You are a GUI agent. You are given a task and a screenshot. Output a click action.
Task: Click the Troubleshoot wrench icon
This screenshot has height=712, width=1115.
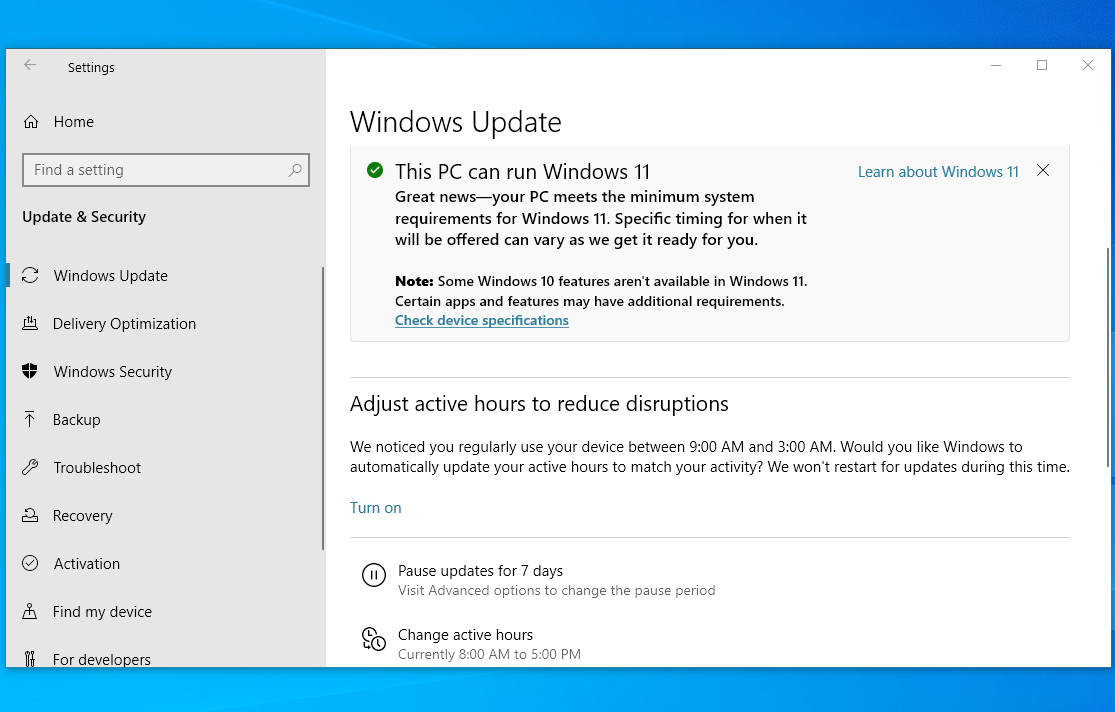[x=30, y=468]
